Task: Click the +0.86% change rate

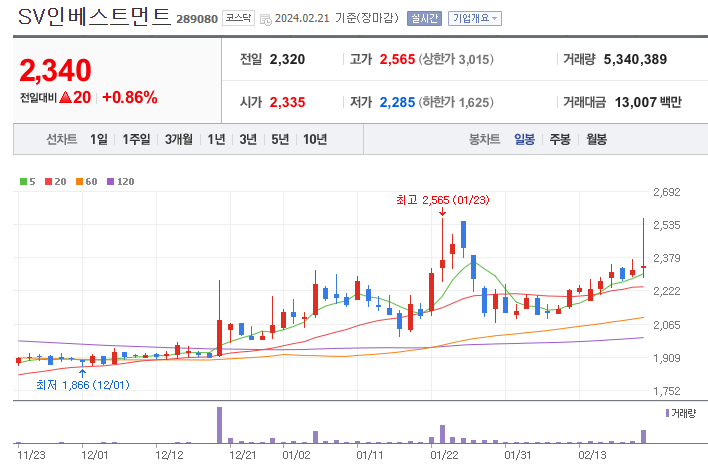Action: [x=130, y=98]
